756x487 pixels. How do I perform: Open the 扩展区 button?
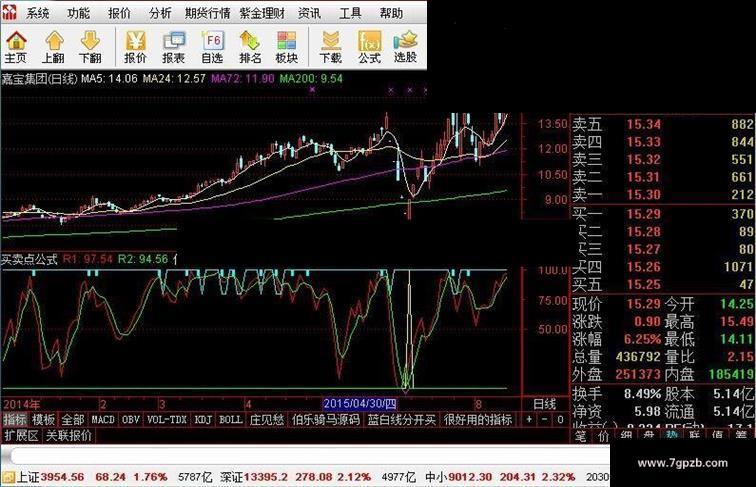coord(21,435)
